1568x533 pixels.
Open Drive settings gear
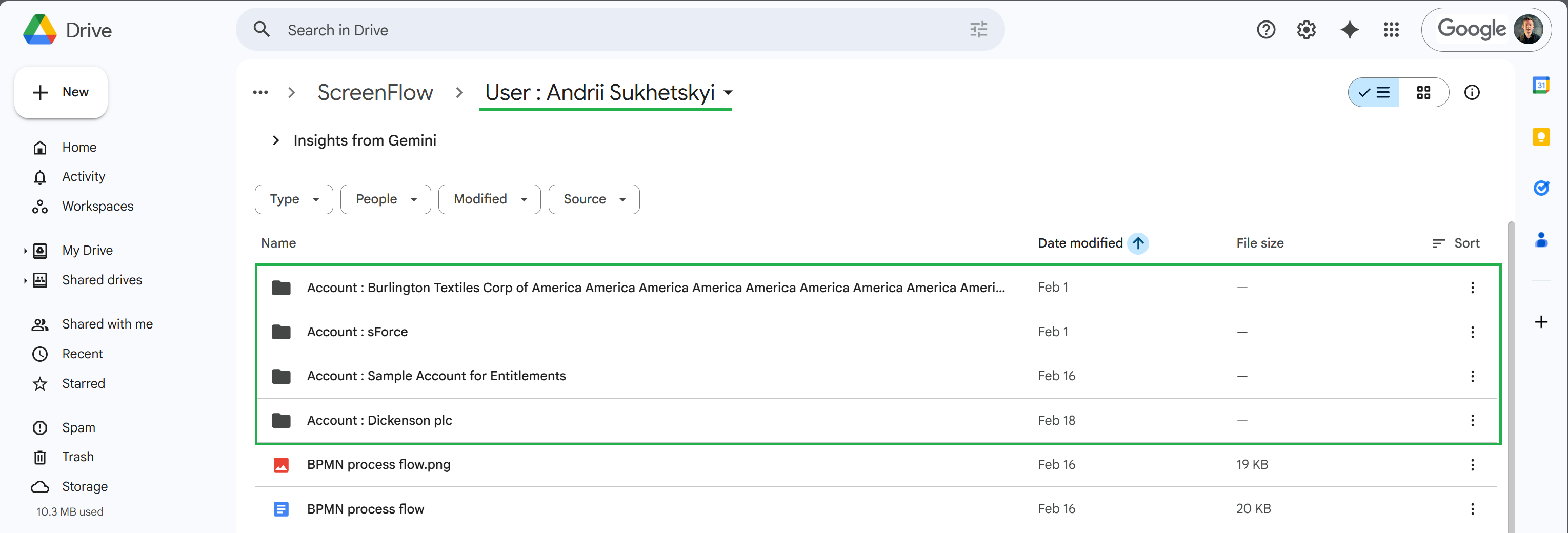click(x=1306, y=29)
